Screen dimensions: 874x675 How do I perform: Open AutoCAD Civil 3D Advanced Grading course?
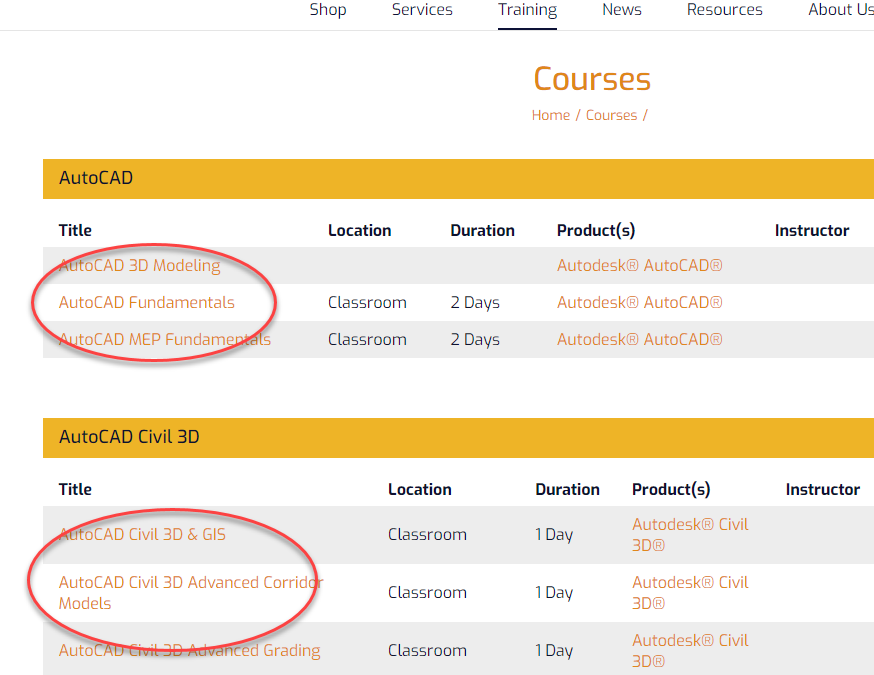[190, 650]
